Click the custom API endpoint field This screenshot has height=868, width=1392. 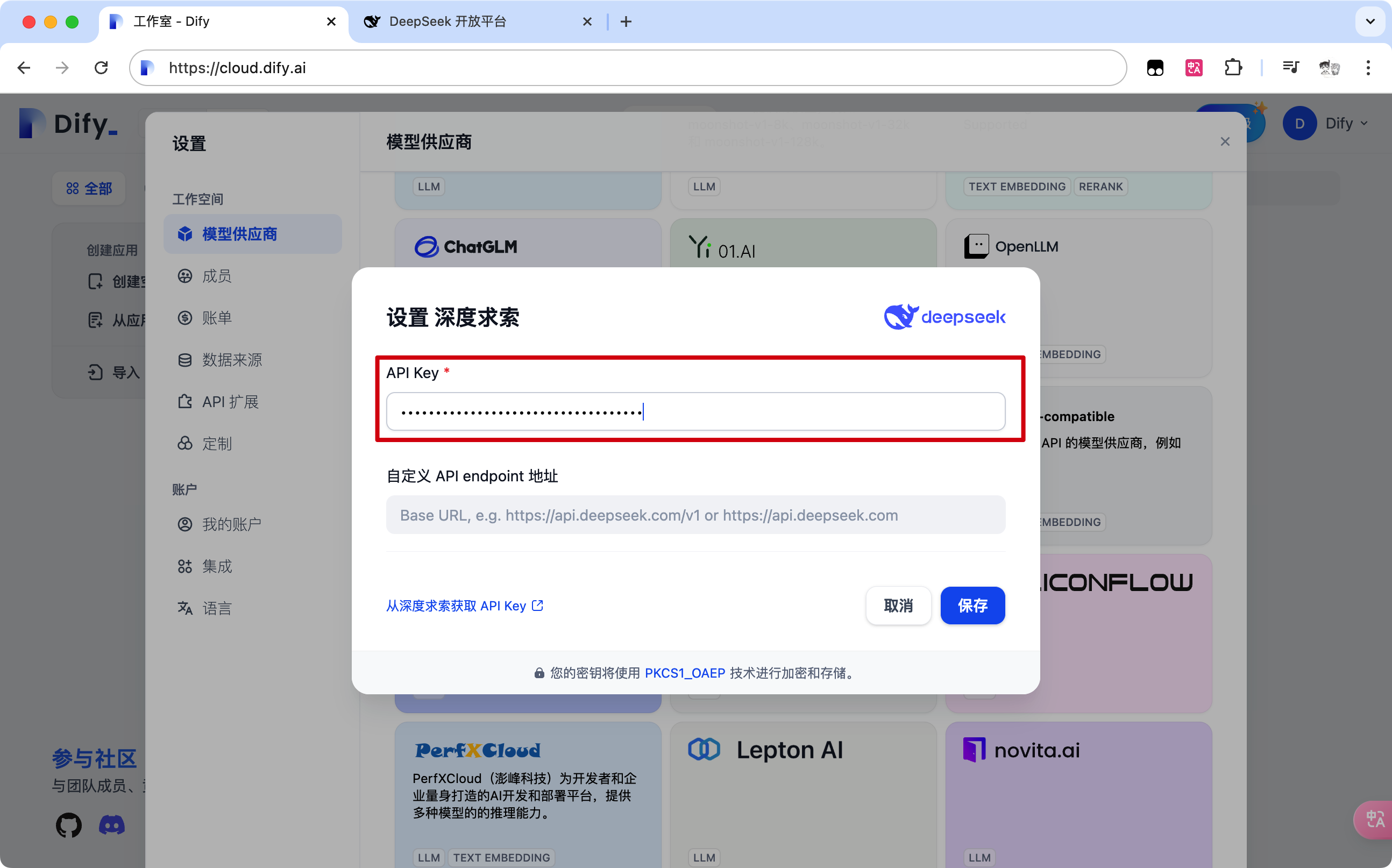point(695,515)
